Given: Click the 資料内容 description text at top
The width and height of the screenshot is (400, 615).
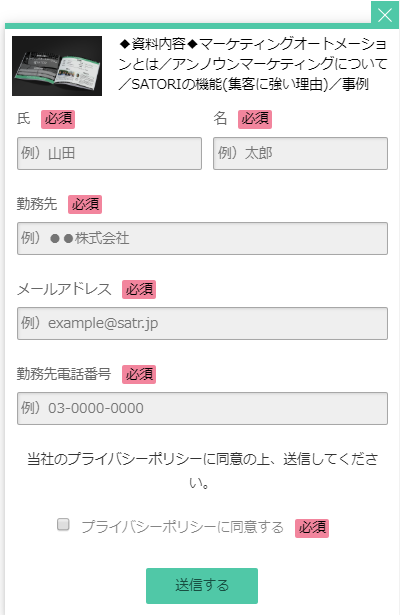Looking at the screenshot, I should (x=253, y=64).
